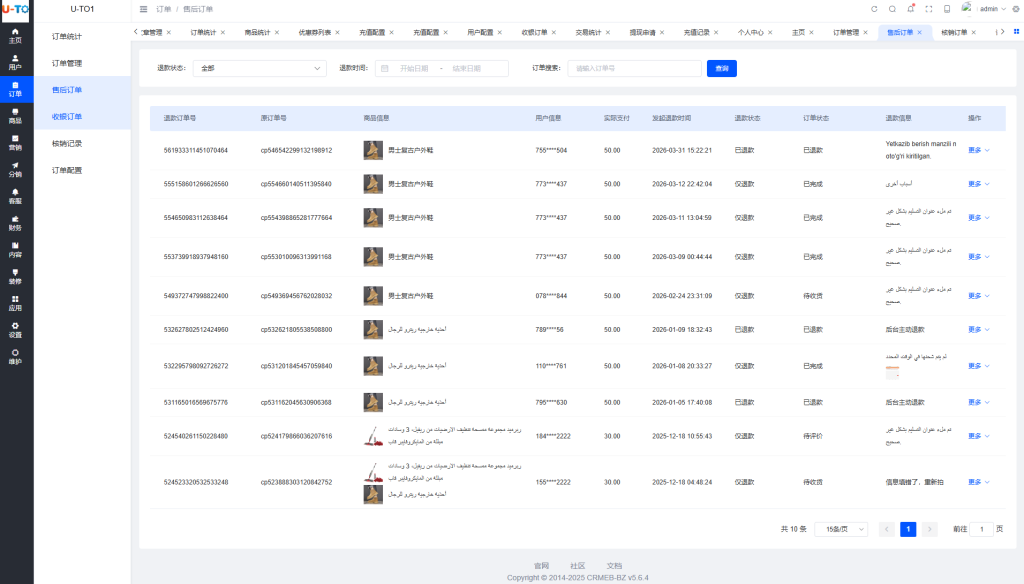Switch to the 交易统计 tab
Viewport: 1024px width, 584px height.
(x=588, y=33)
